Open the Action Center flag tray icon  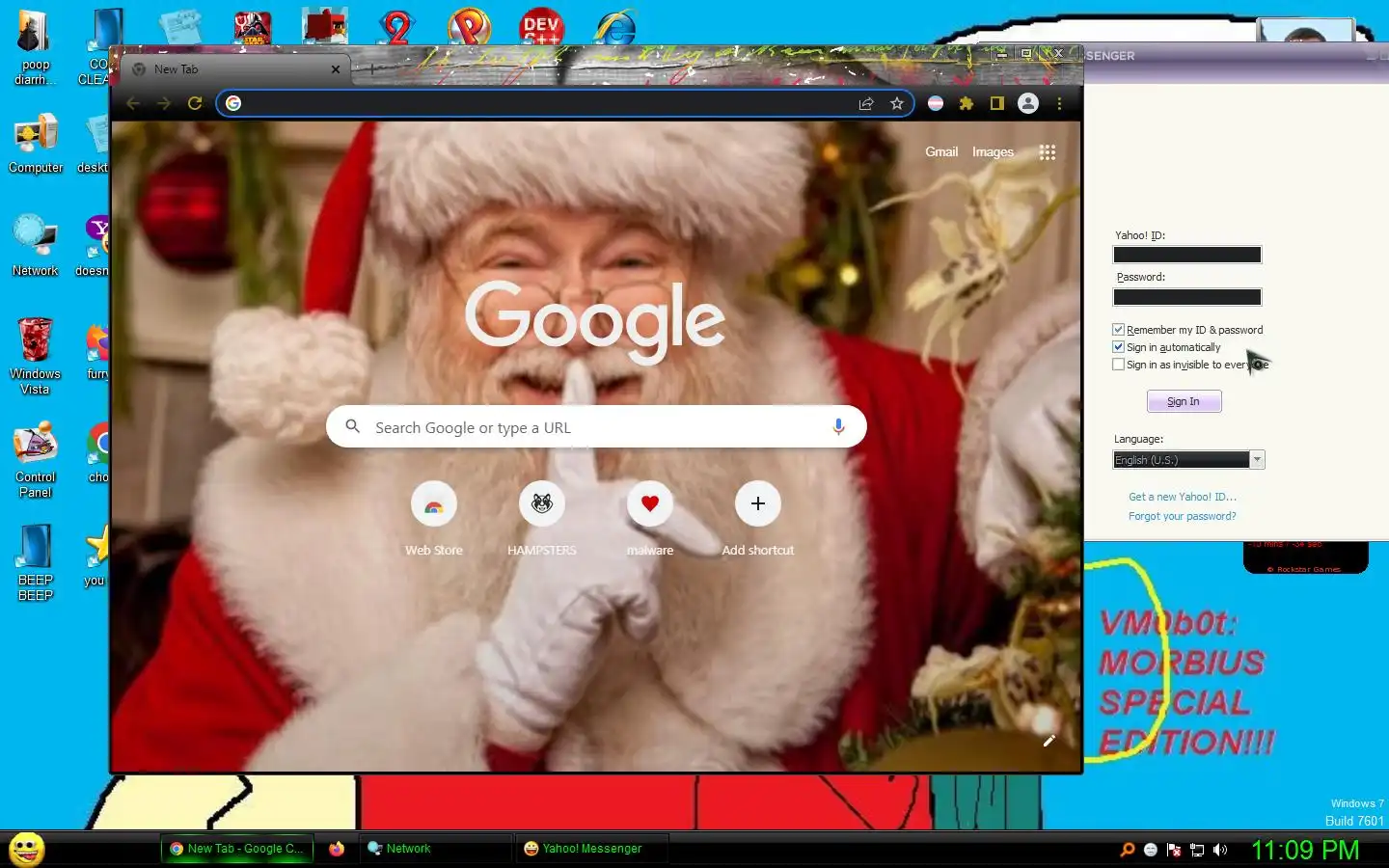[1174, 850]
